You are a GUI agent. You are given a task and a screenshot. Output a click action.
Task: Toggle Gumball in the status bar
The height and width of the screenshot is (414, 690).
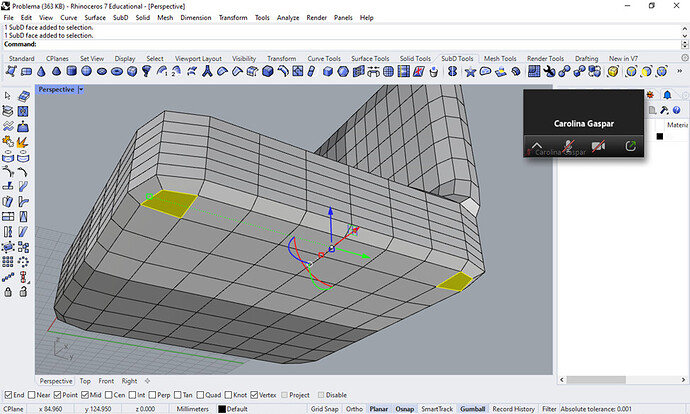473,409
